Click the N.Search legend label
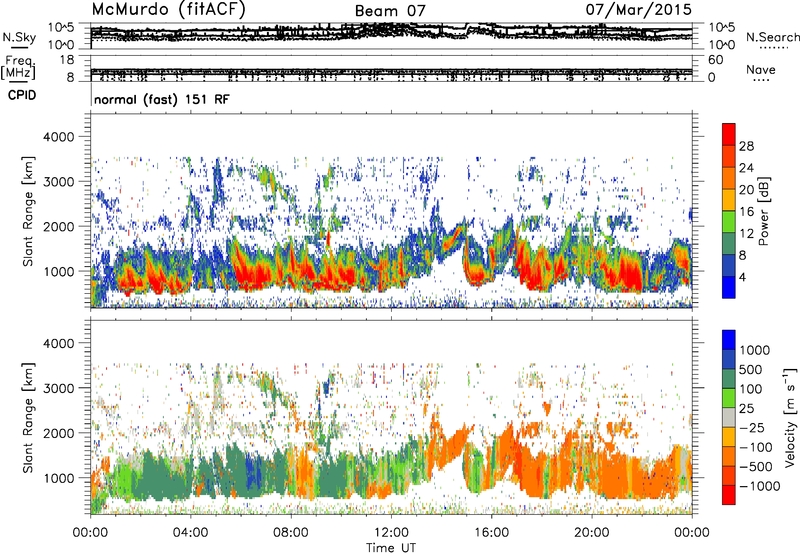The height and width of the screenshot is (554, 800). [772, 37]
